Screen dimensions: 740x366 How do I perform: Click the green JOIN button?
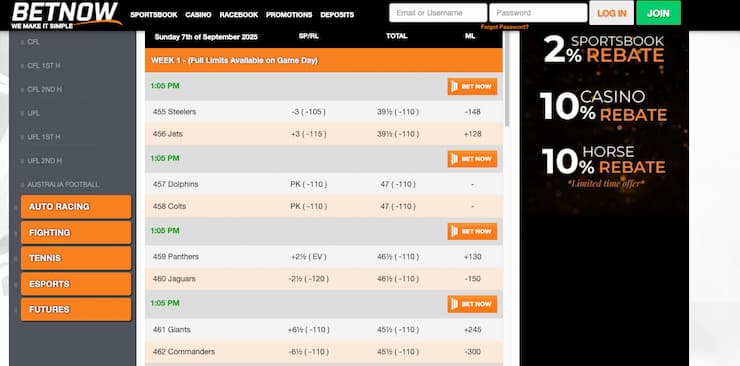(x=658, y=13)
